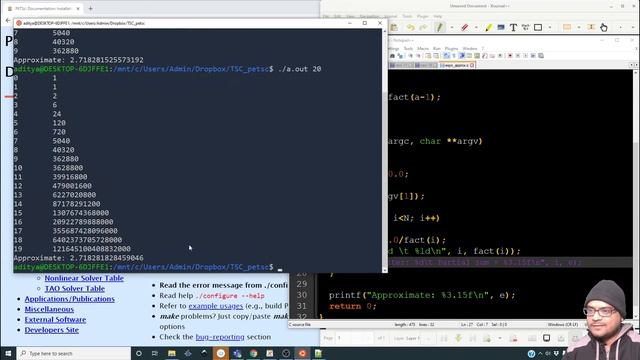Viewport: 640px width, 360px height.
Task: Select the rectangular region selection tool
Action: 567,27
